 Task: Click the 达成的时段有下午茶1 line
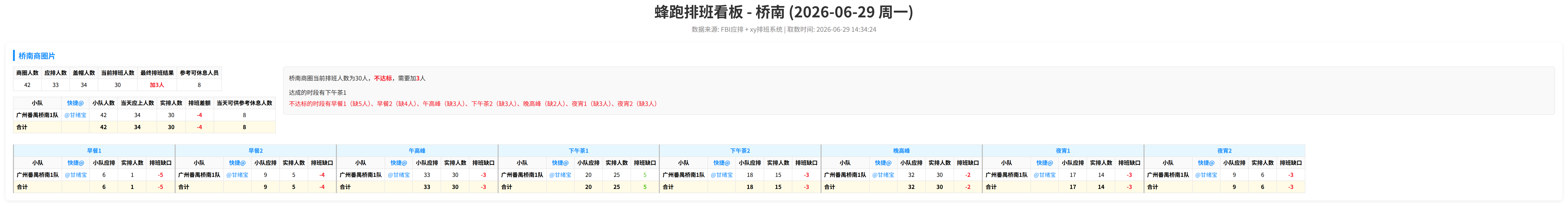(x=318, y=92)
